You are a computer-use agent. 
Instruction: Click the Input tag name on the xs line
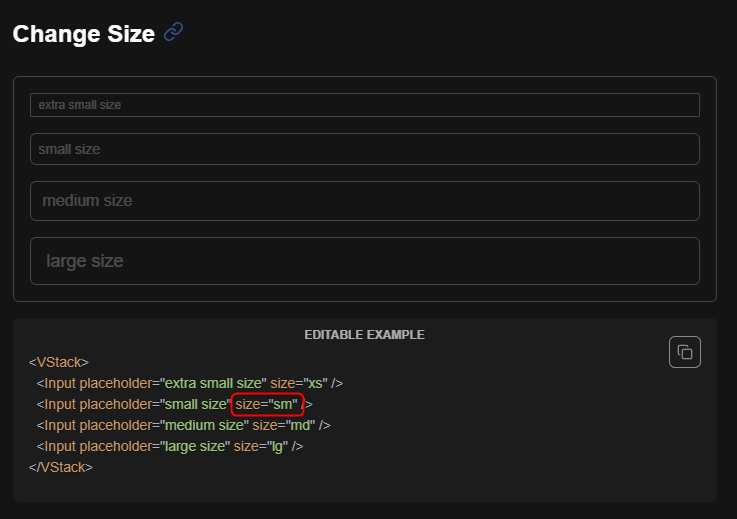60,383
